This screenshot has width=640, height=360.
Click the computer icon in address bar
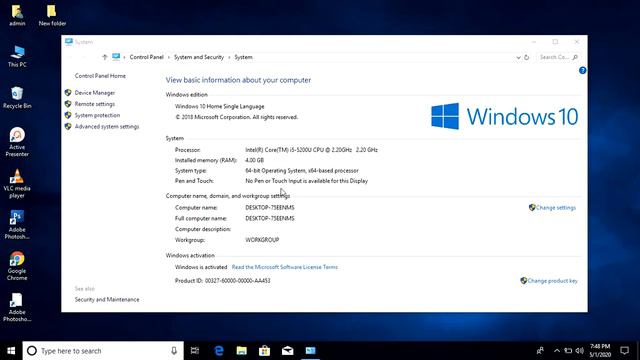point(116,57)
